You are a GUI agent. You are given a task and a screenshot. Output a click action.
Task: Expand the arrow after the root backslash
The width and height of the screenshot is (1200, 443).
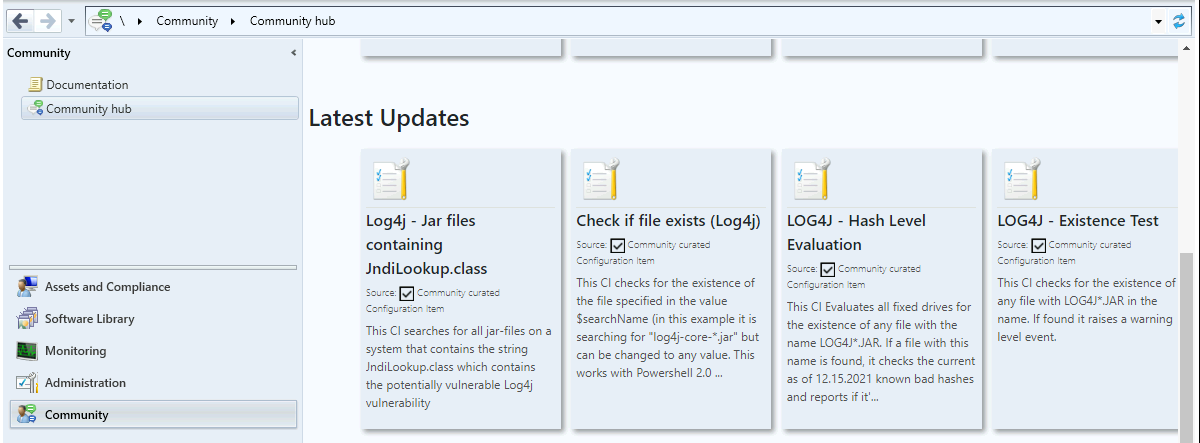(x=139, y=21)
